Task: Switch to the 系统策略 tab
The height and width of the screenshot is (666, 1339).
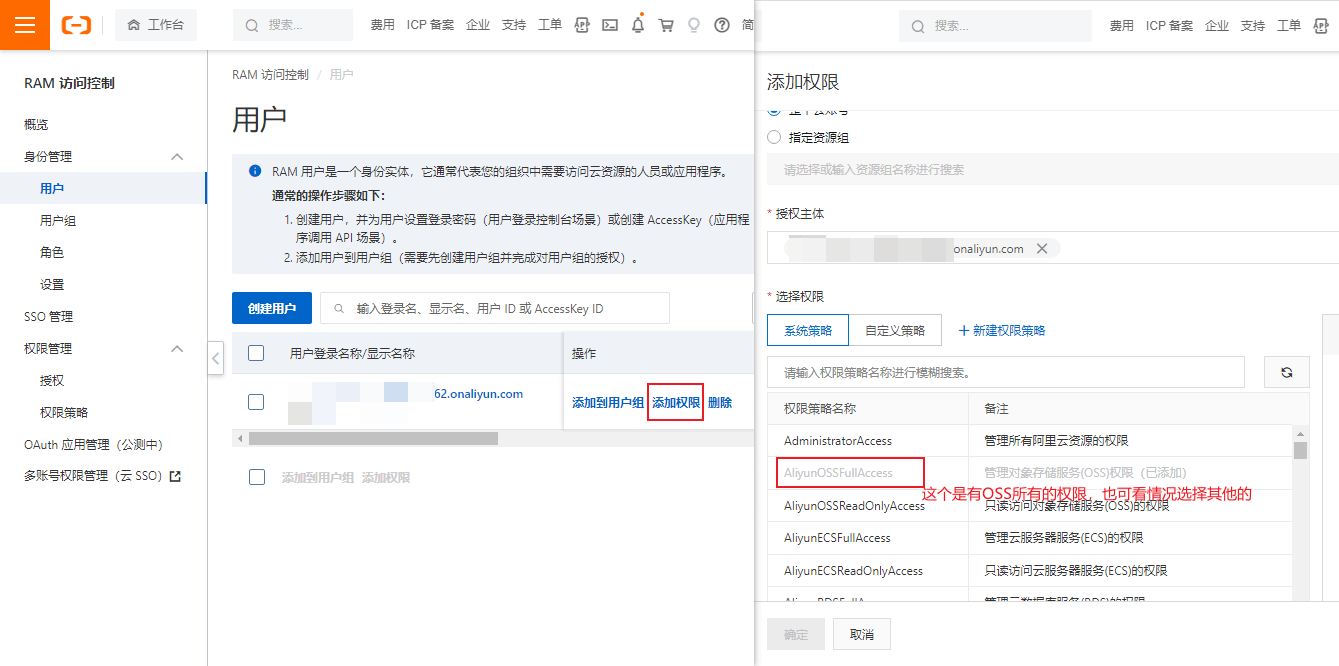Action: tap(808, 330)
